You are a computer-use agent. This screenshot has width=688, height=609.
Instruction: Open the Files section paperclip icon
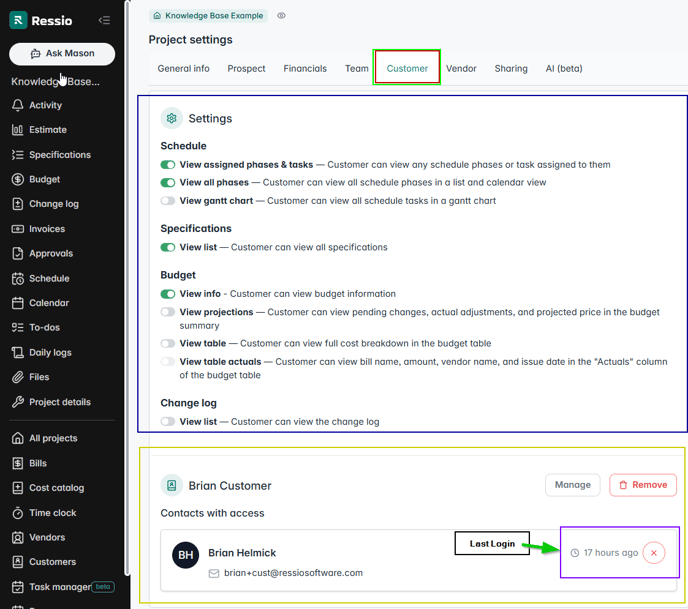(x=18, y=377)
